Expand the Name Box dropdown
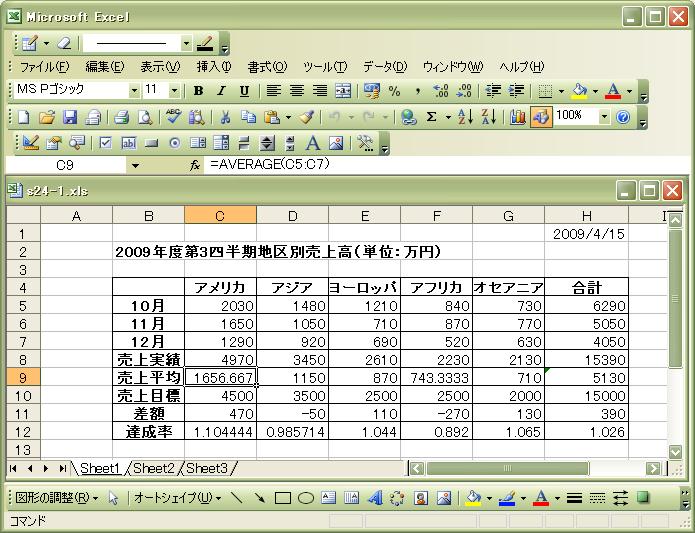The width and height of the screenshot is (695, 533). pyautogui.click(x=135, y=166)
